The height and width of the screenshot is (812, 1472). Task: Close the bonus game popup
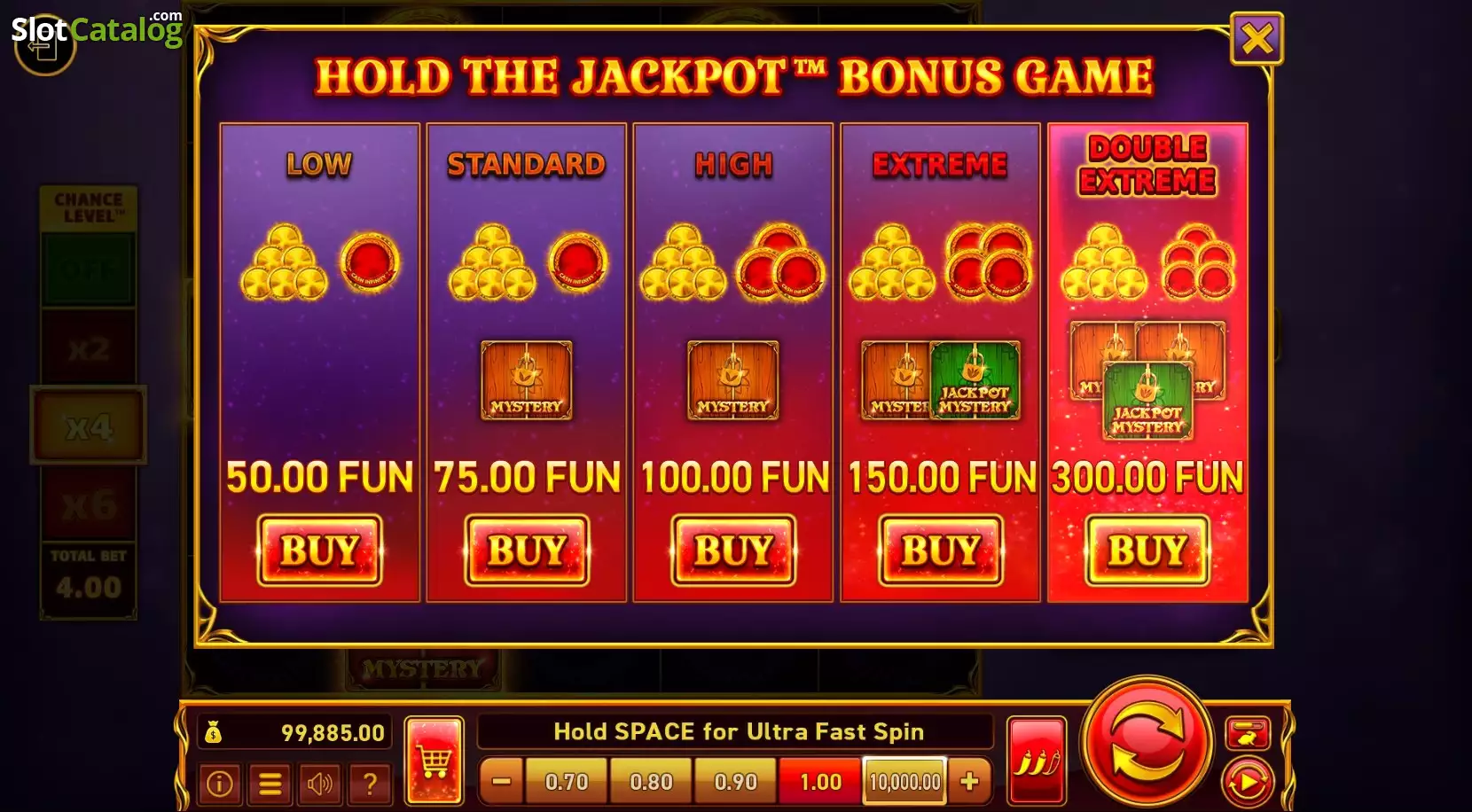pos(1257,38)
